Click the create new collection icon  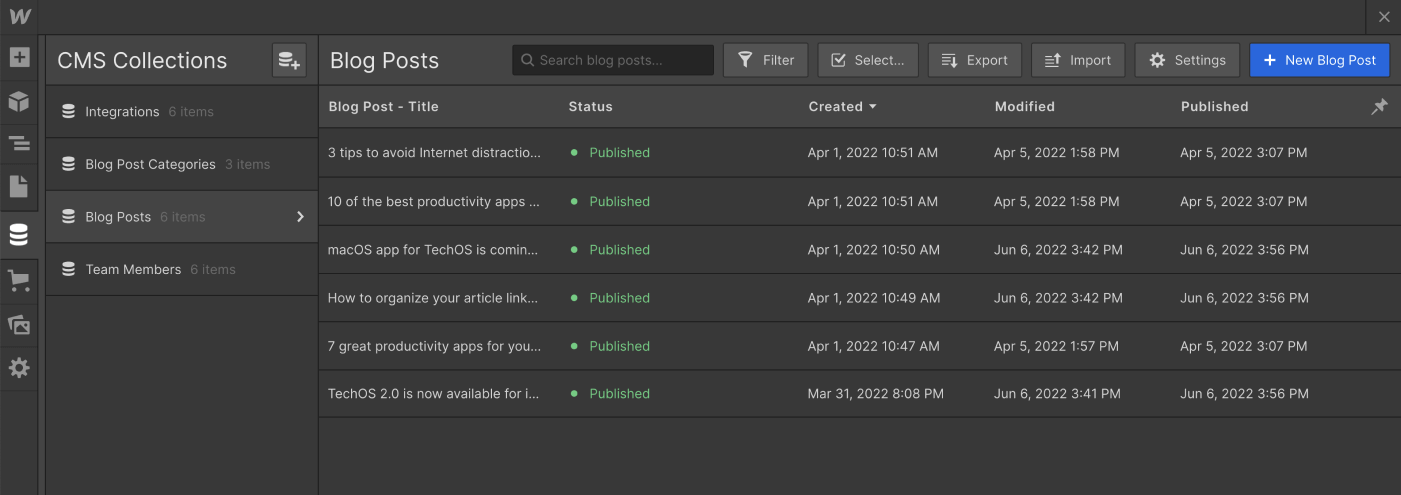pos(289,60)
